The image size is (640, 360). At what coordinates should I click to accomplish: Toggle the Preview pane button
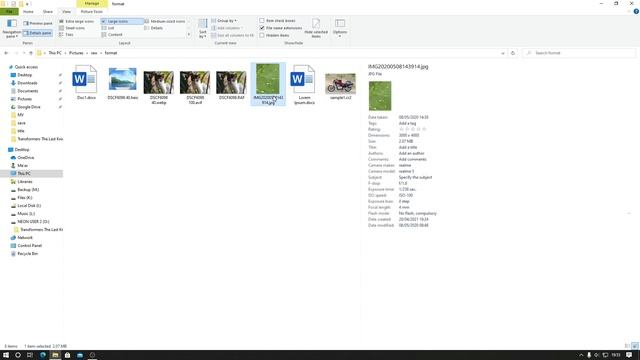[x=38, y=23]
